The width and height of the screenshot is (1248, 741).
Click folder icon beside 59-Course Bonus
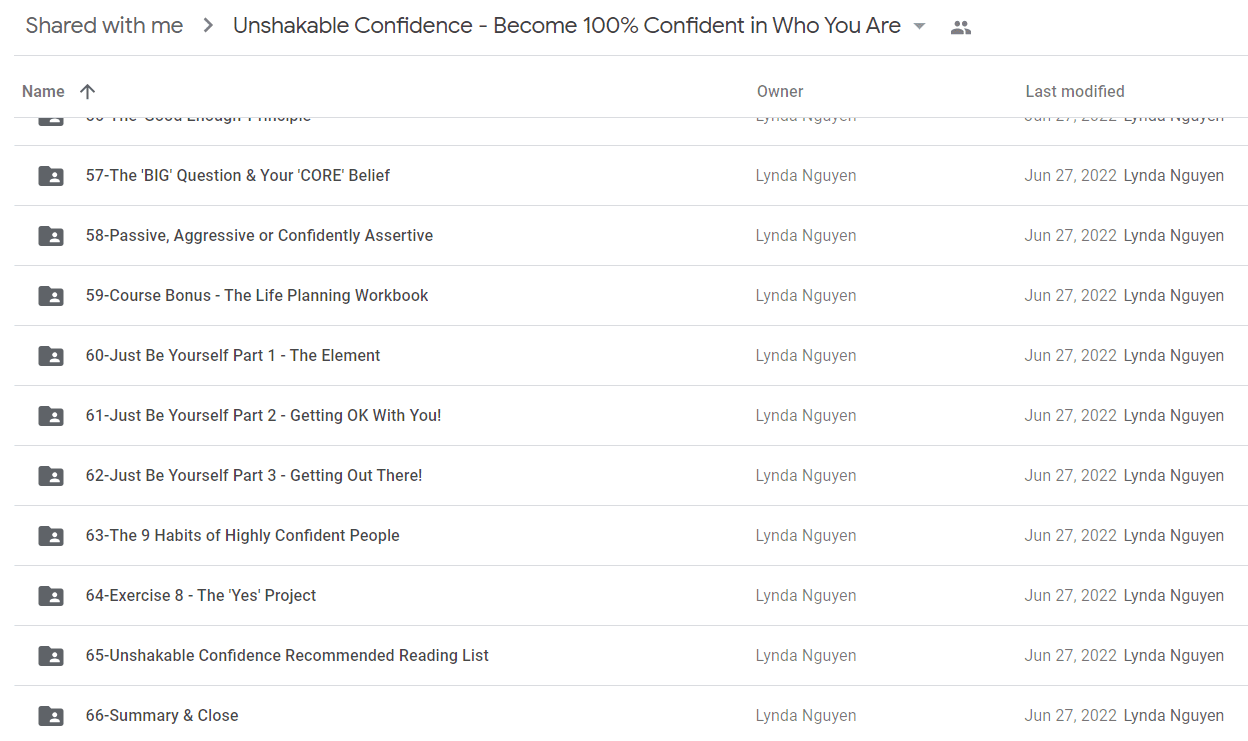(x=51, y=296)
